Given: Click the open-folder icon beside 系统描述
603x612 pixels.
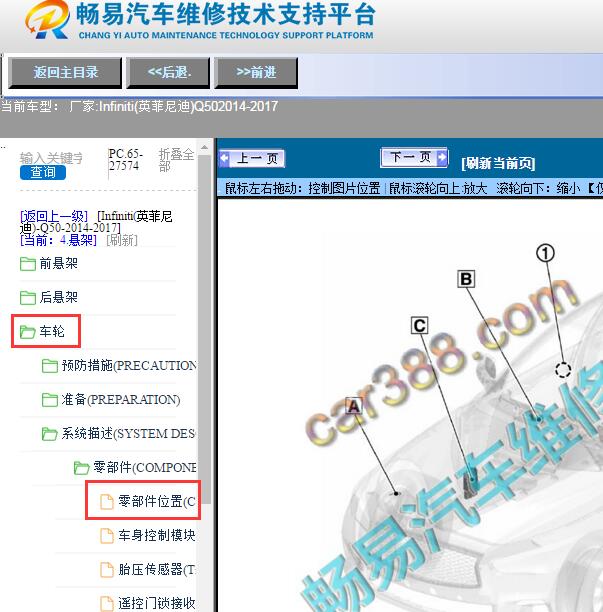Looking at the screenshot, I should 50,434.
